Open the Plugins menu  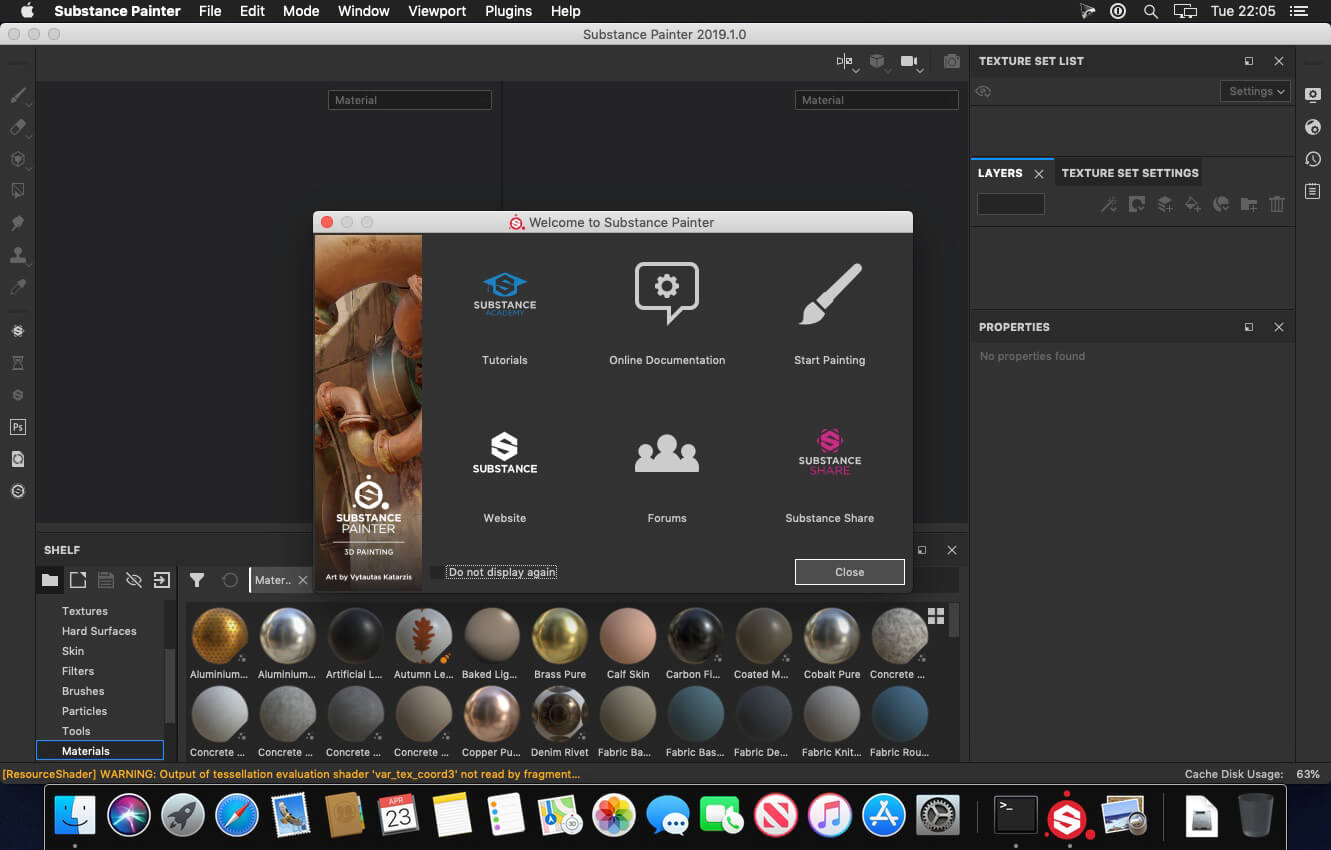(x=508, y=11)
